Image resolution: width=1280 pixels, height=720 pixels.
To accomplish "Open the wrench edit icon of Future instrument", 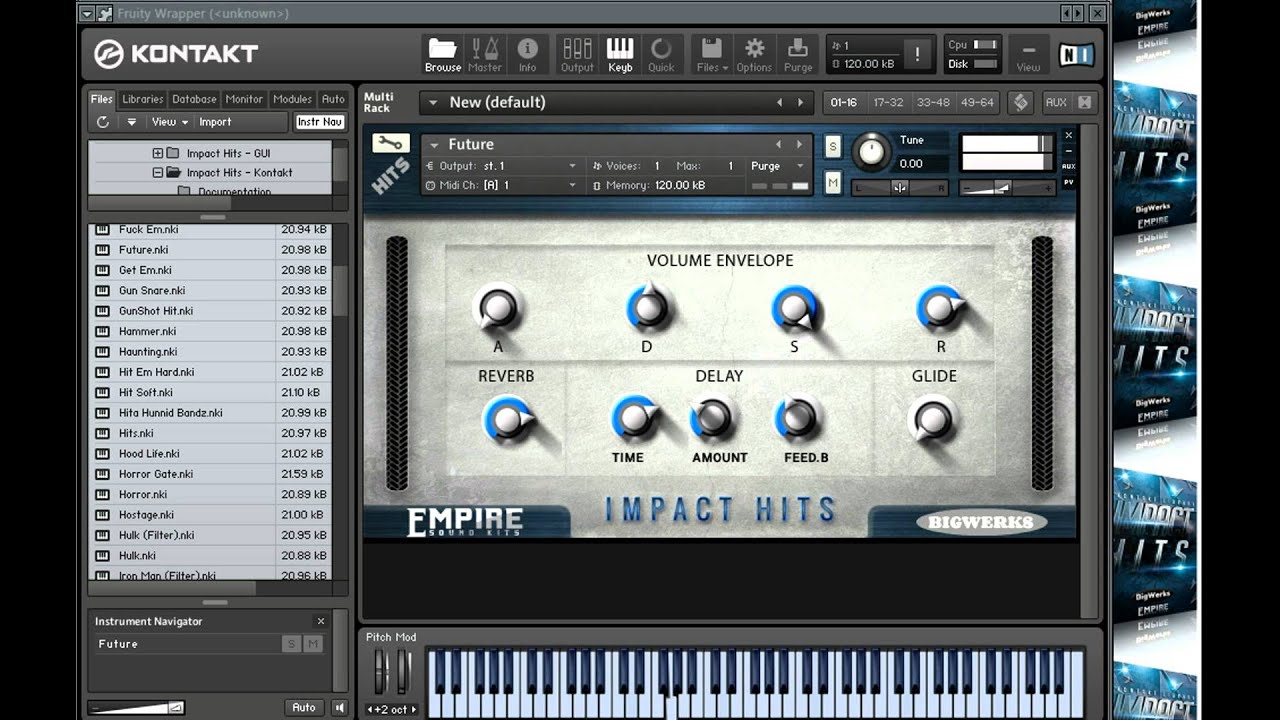I will (391, 143).
